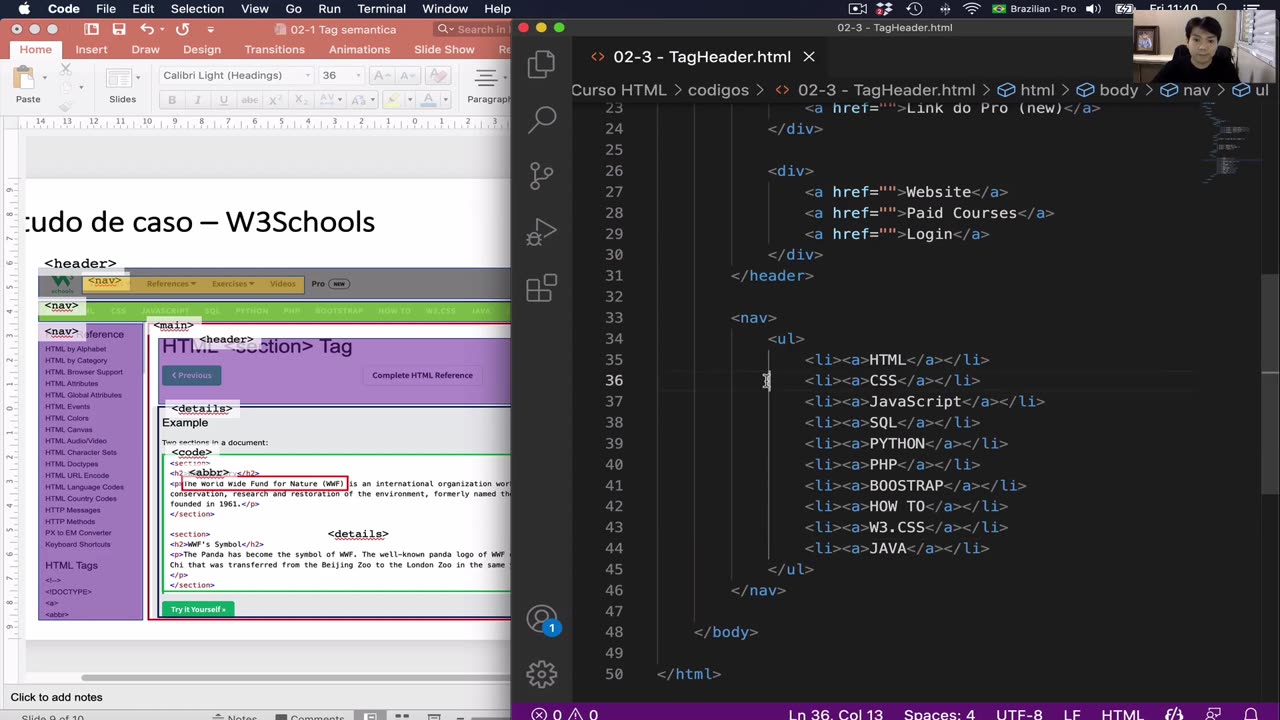This screenshot has height=720, width=1280.
Task: Switch to PowerPoint Slide Show tab
Action: [x=444, y=49]
